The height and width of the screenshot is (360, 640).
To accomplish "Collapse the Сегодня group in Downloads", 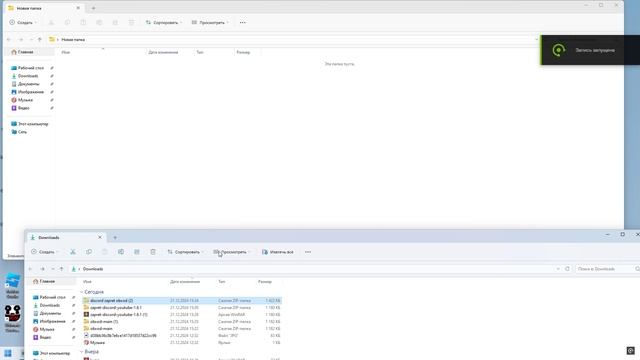I will click(x=82, y=292).
